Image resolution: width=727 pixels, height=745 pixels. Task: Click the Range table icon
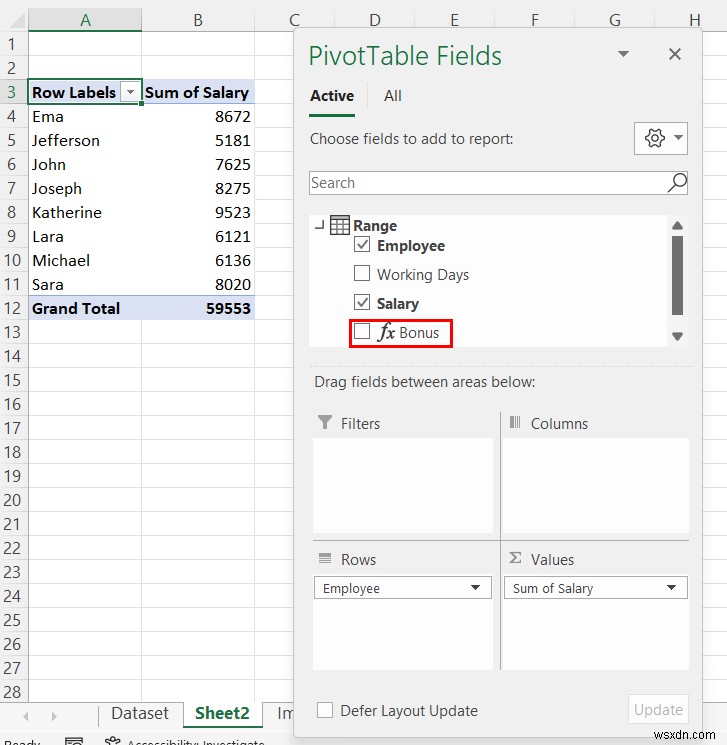(339, 225)
